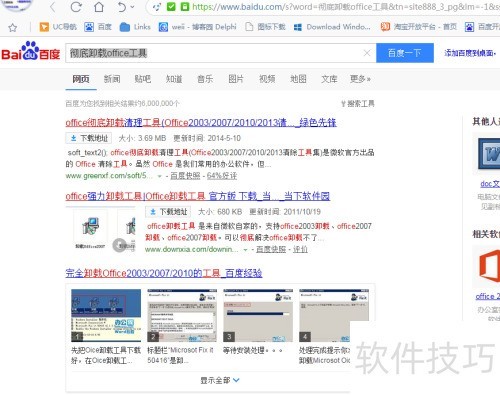This screenshot has width=500, height=395.
Task: Click the browser back arrow
Action: [x=53, y=7]
